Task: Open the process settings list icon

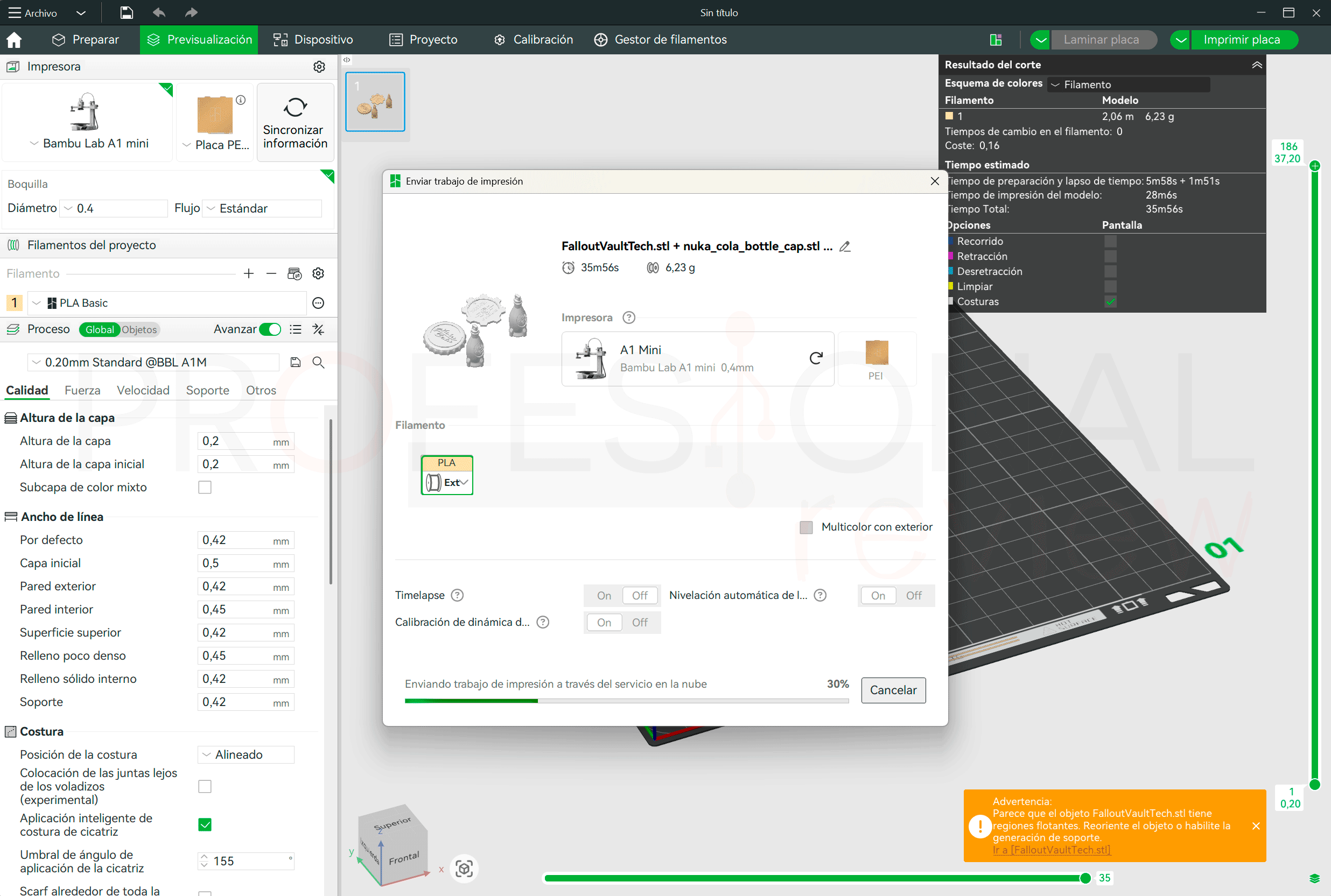Action: (296, 330)
